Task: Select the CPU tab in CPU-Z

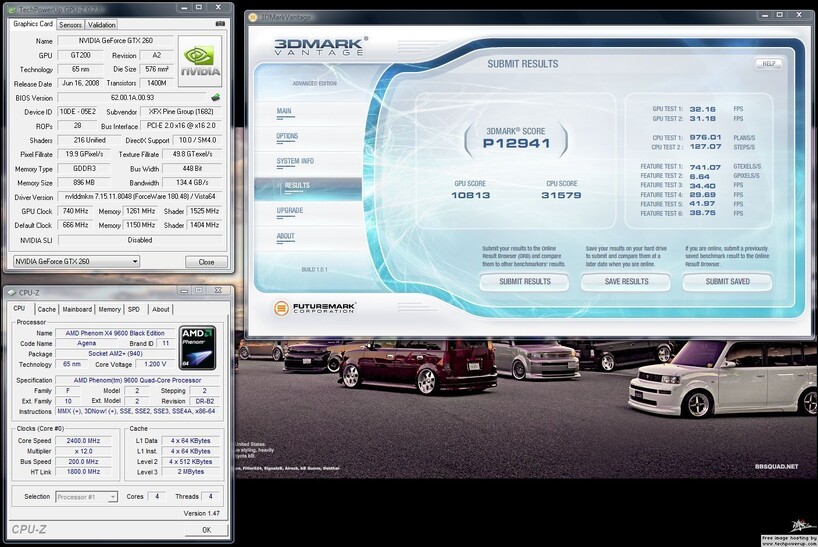Action: tap(19, 308)
